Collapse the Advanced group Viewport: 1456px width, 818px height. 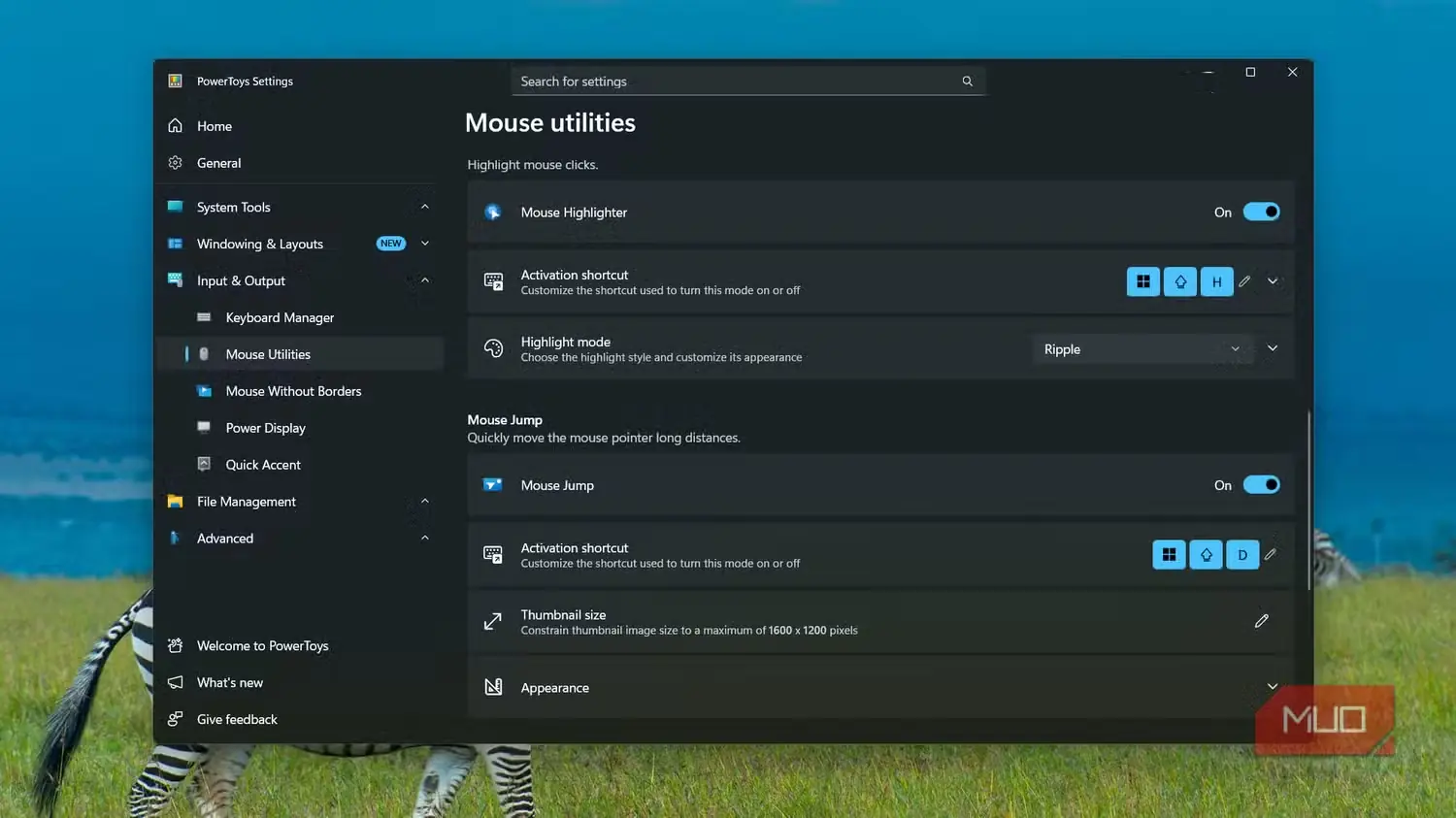click(x=425, y=538)
